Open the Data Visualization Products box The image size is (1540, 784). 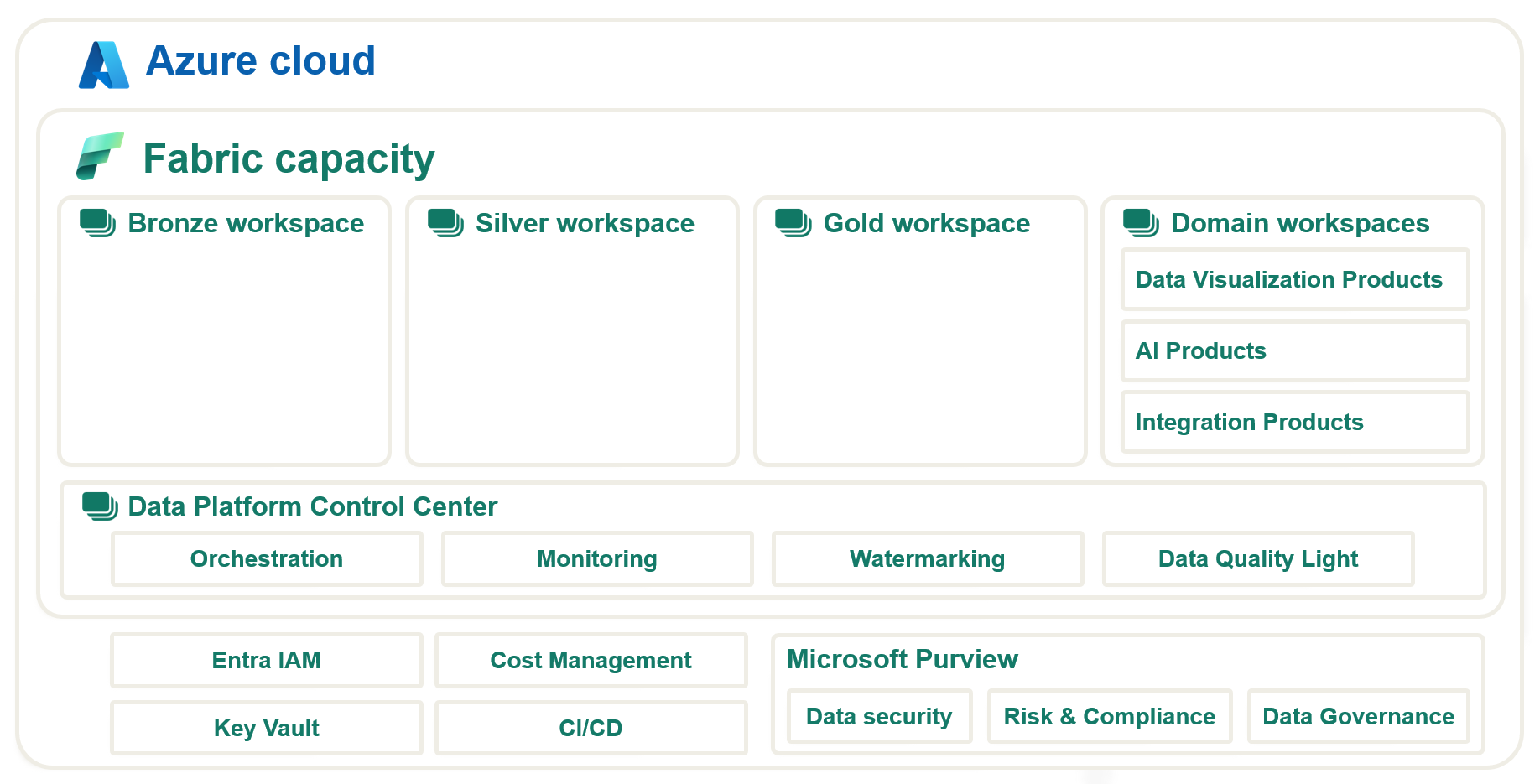(x=1295, y=279)
